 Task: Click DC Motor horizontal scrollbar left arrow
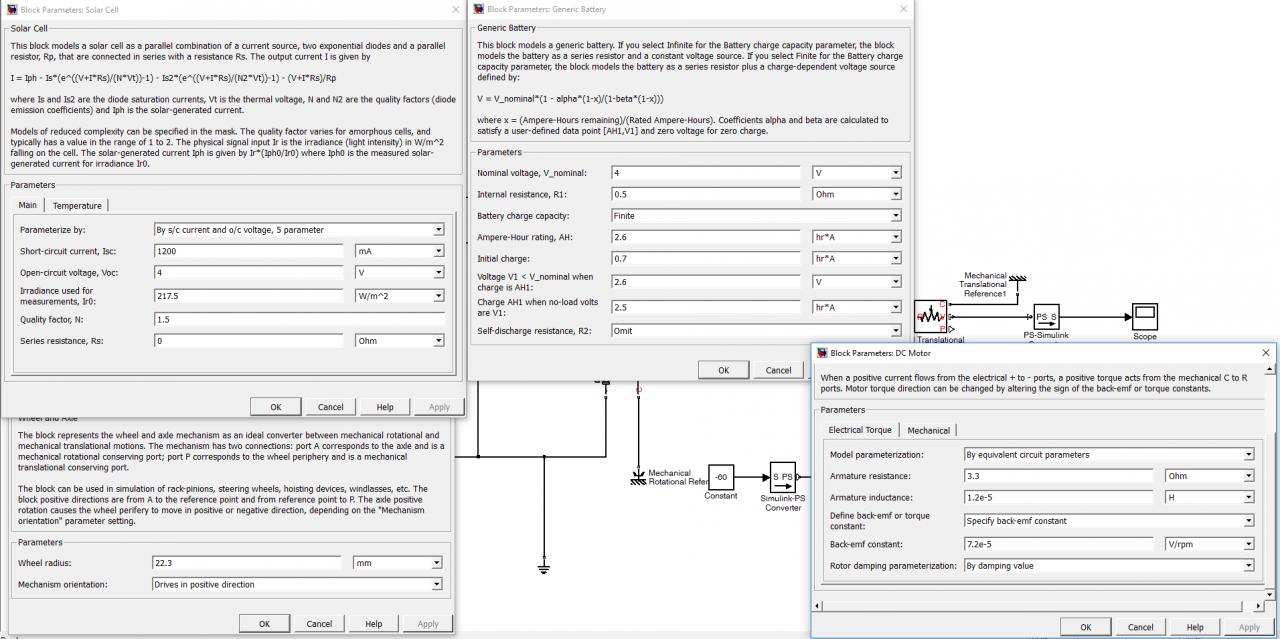pos(819,605)
